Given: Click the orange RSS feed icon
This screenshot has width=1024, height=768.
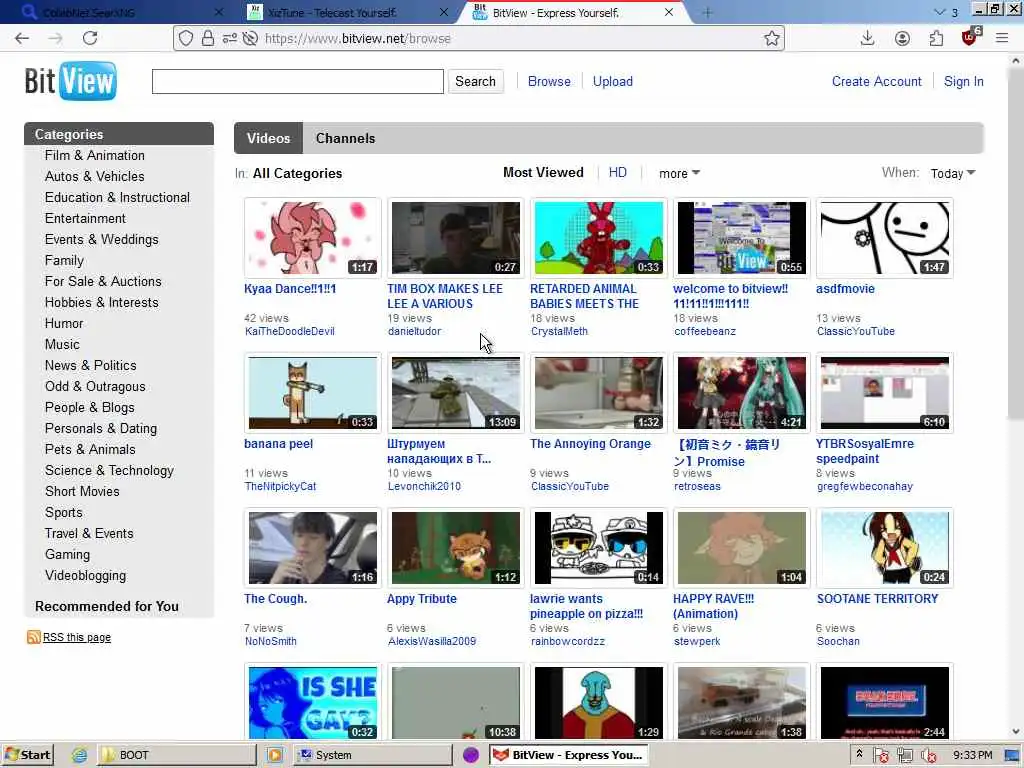Looking at the screenshot, I should (x=33, y=637).
